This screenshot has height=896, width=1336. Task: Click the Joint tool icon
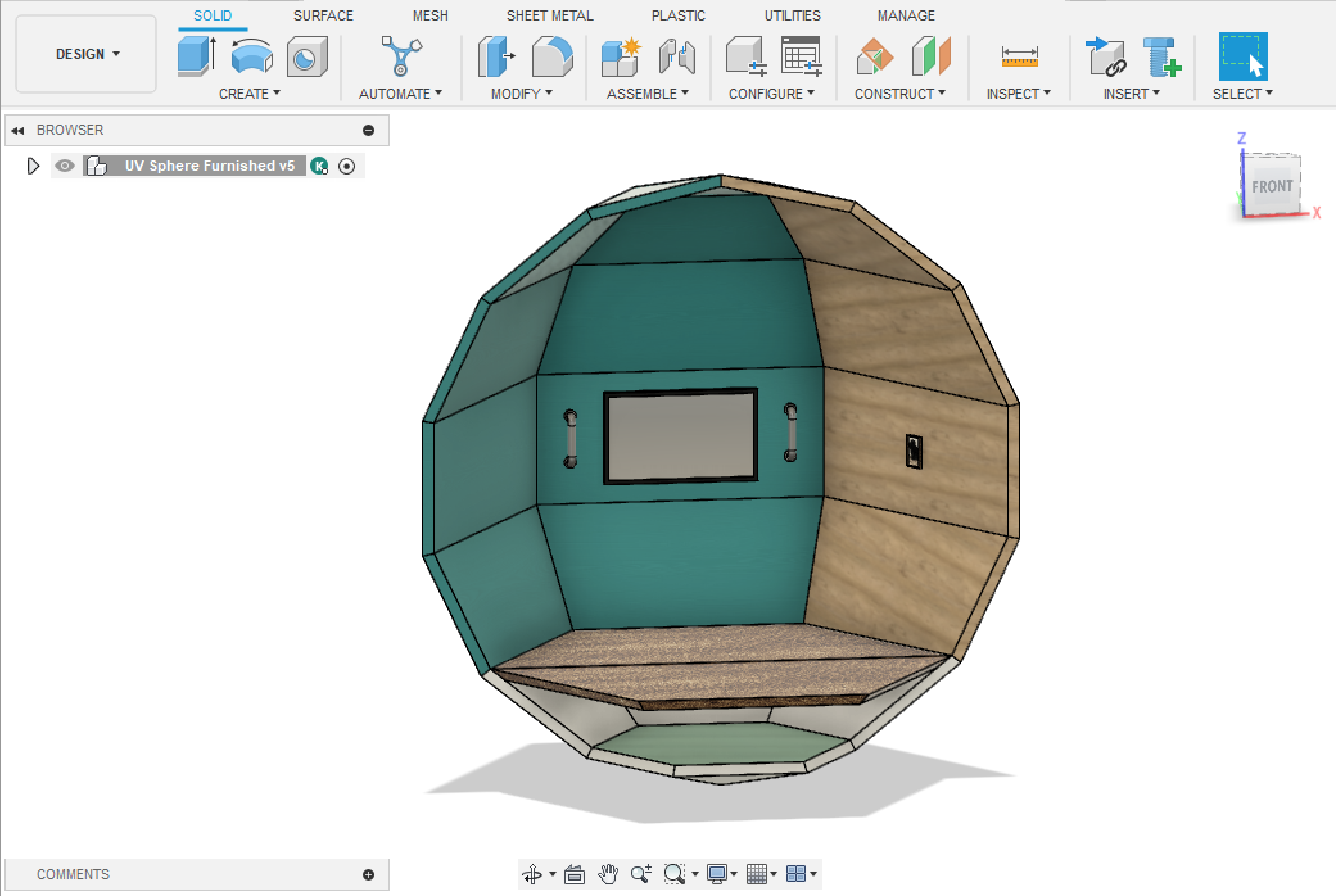(677, 56)
